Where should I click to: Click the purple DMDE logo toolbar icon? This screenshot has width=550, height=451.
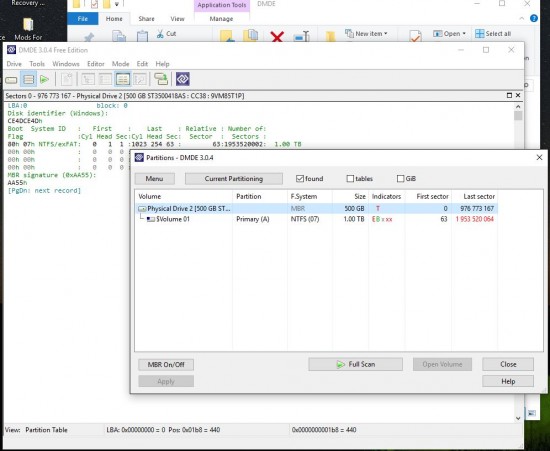(x=183, y=79)
